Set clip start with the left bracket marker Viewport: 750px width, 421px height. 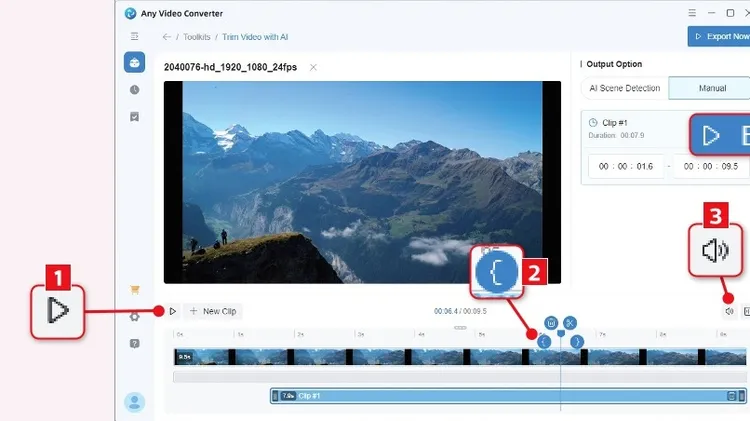point(544,341)
